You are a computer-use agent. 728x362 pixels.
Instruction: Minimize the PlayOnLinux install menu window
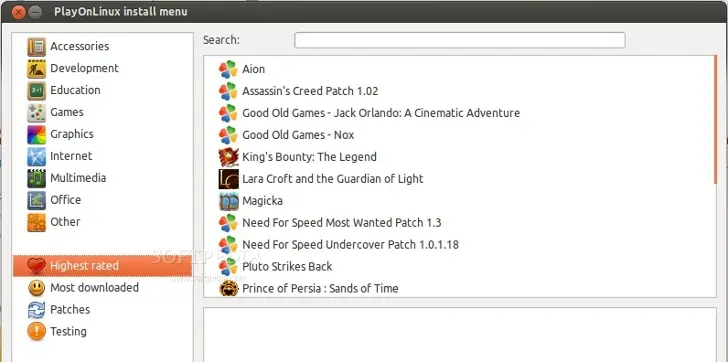[35, 12]
